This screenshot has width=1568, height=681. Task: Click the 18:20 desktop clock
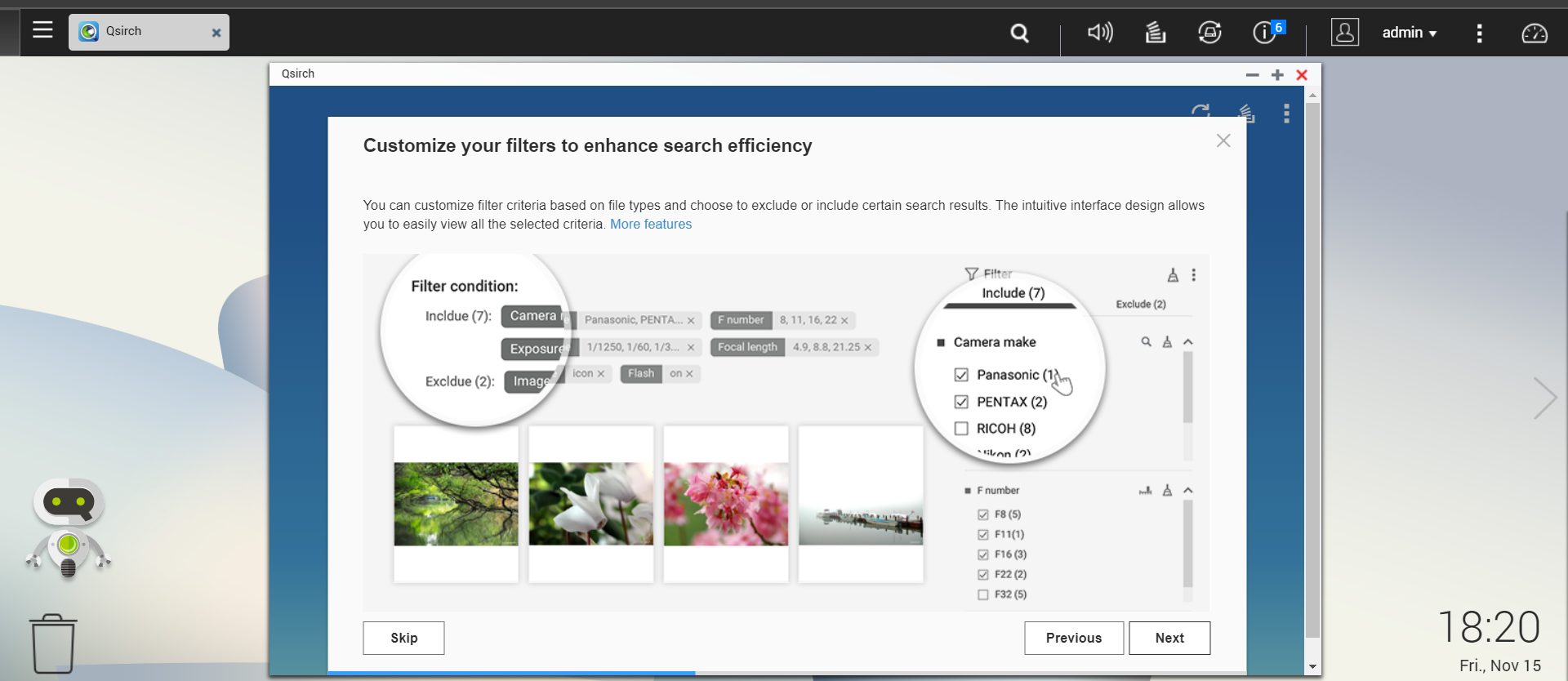pyautogui.click(x=1489, y=627)
